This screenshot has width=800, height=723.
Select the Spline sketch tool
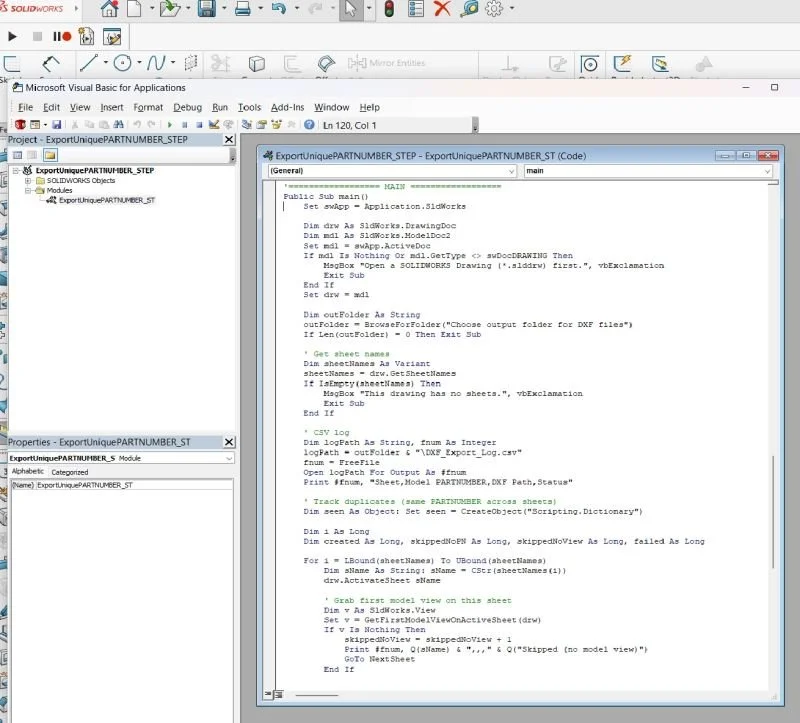156,63
